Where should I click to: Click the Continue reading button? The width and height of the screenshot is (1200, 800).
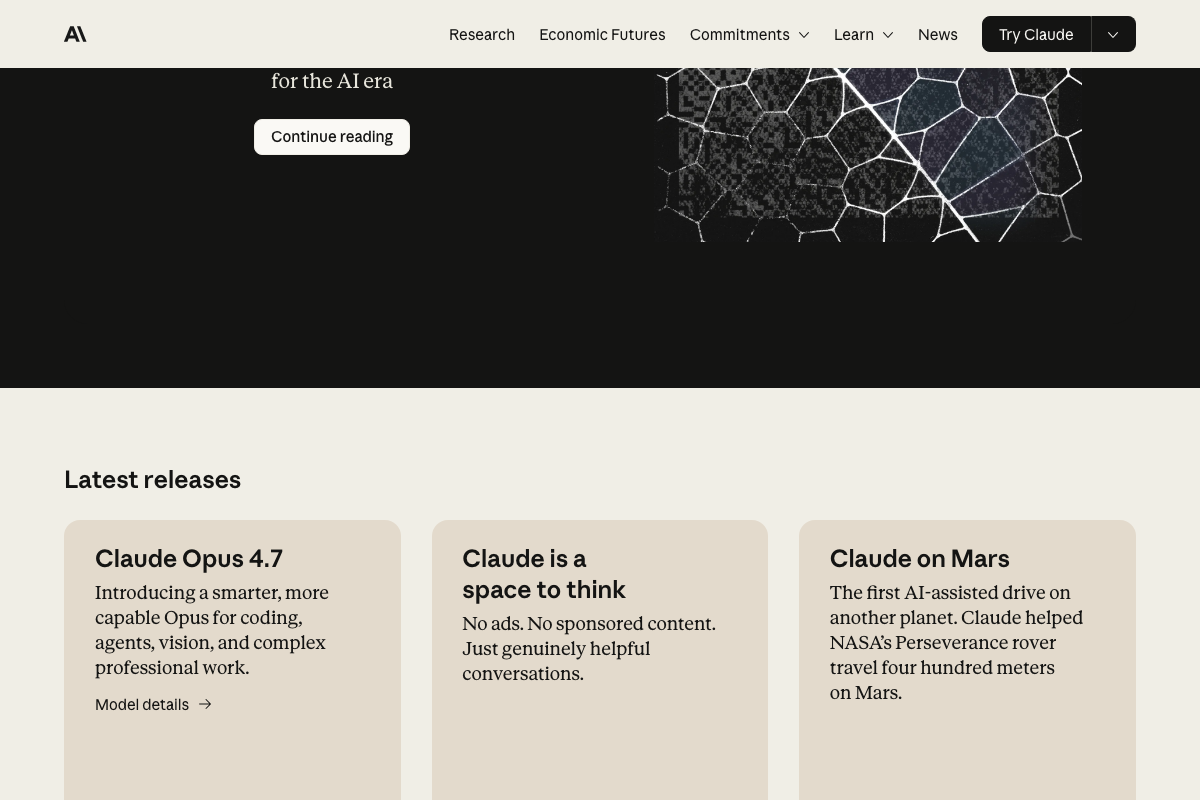pyautogui.click(x=332, y=136)
